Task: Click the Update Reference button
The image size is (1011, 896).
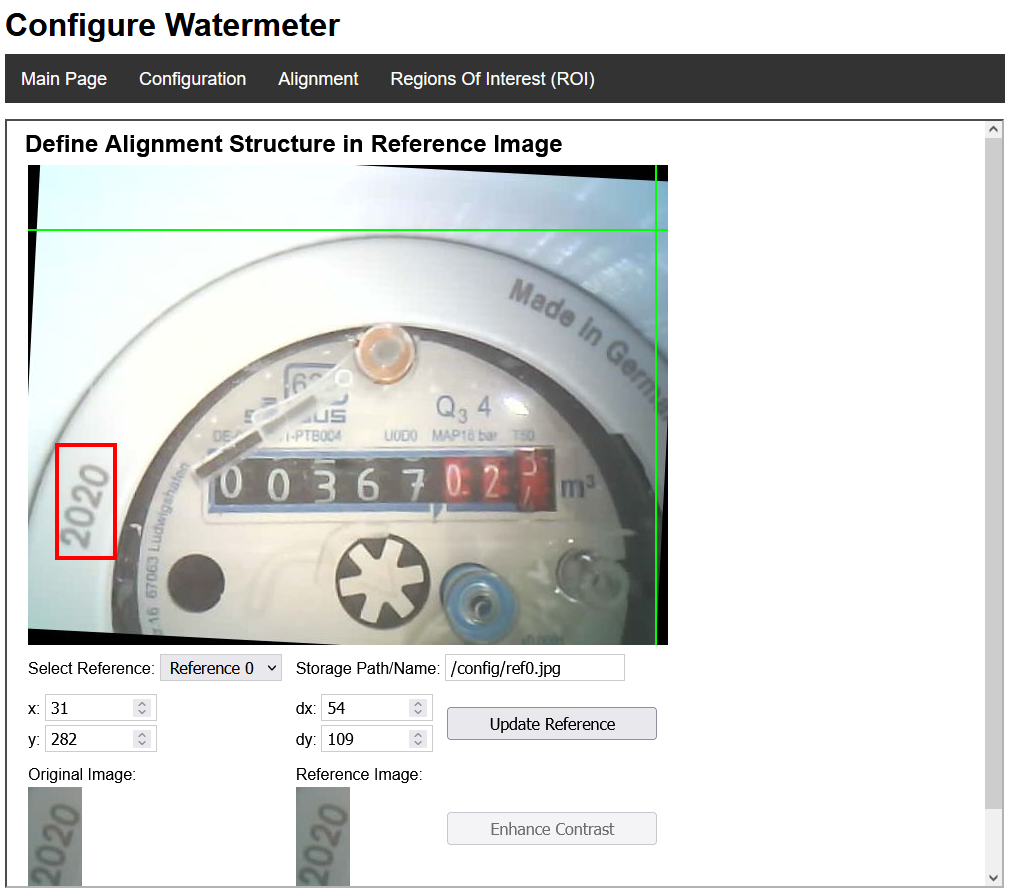Action: [x=552, y=724]
